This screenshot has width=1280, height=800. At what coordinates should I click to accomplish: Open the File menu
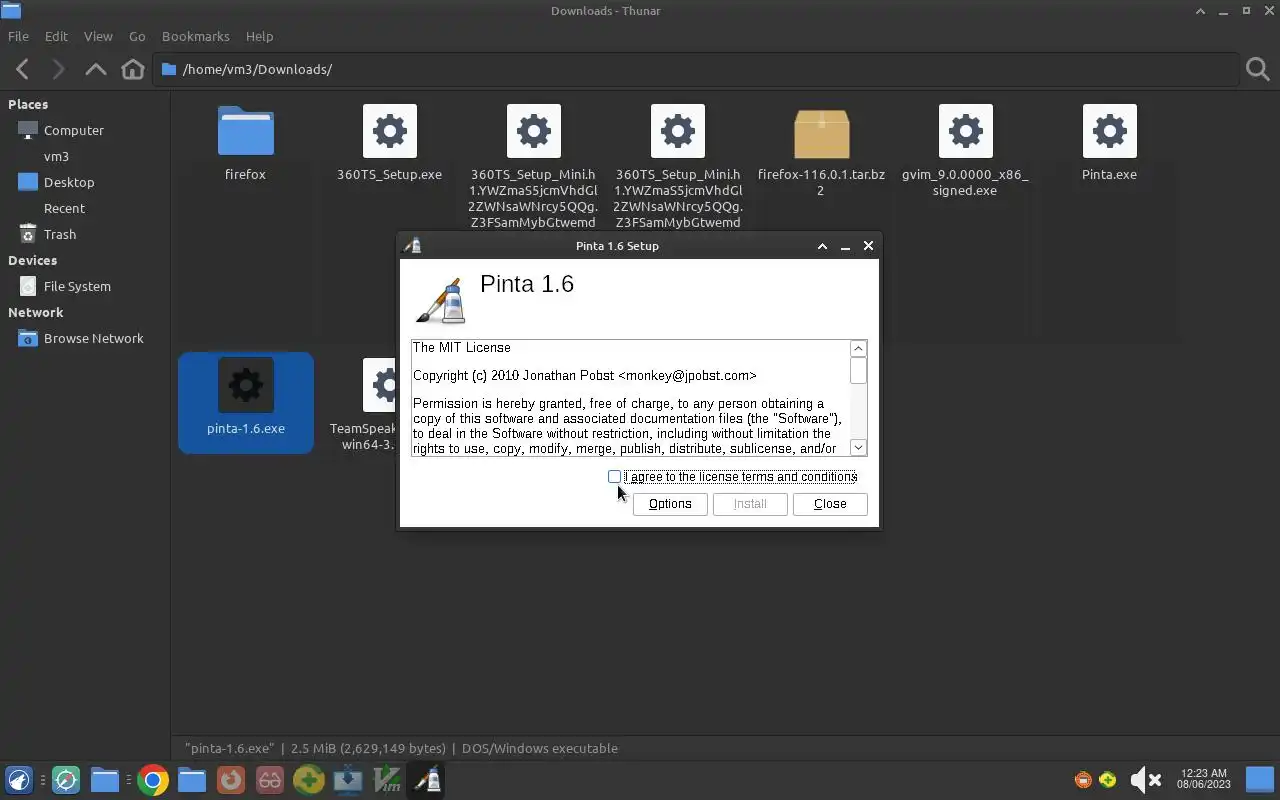click(18, 36)
